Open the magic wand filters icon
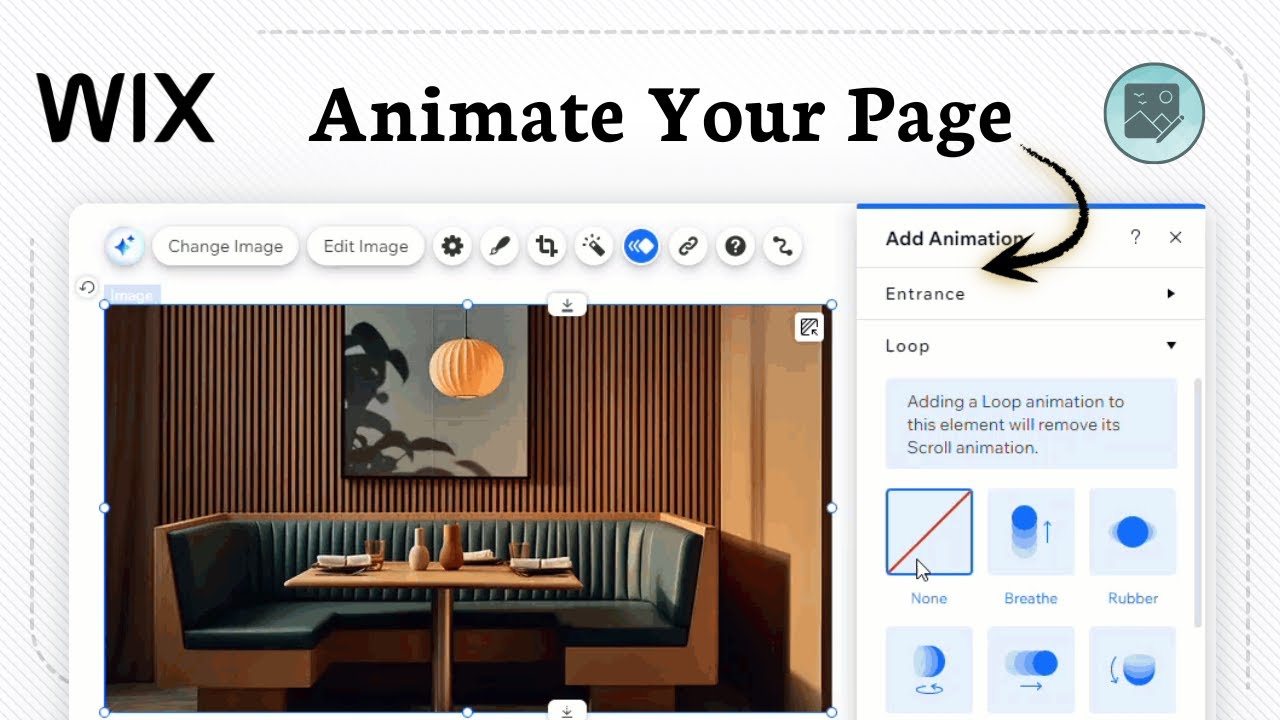 tap(594, 246)
